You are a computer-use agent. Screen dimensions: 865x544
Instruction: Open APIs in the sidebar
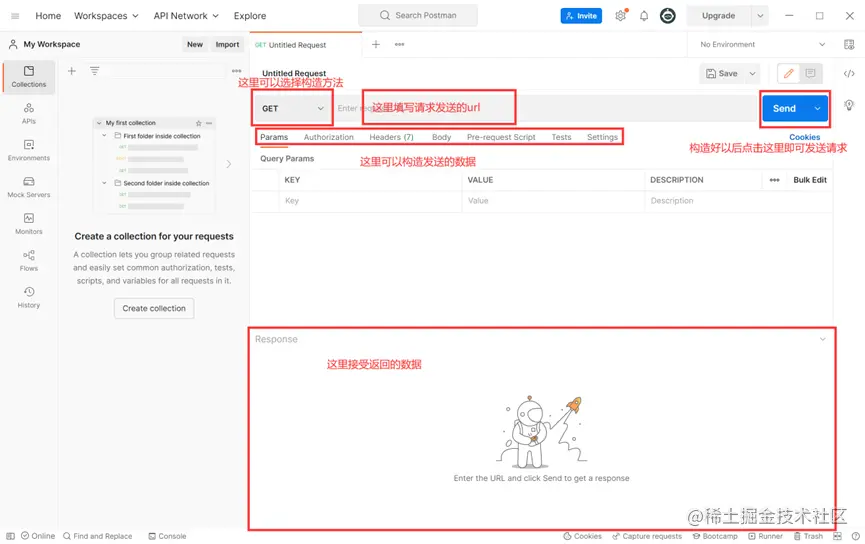pos(29,114)
